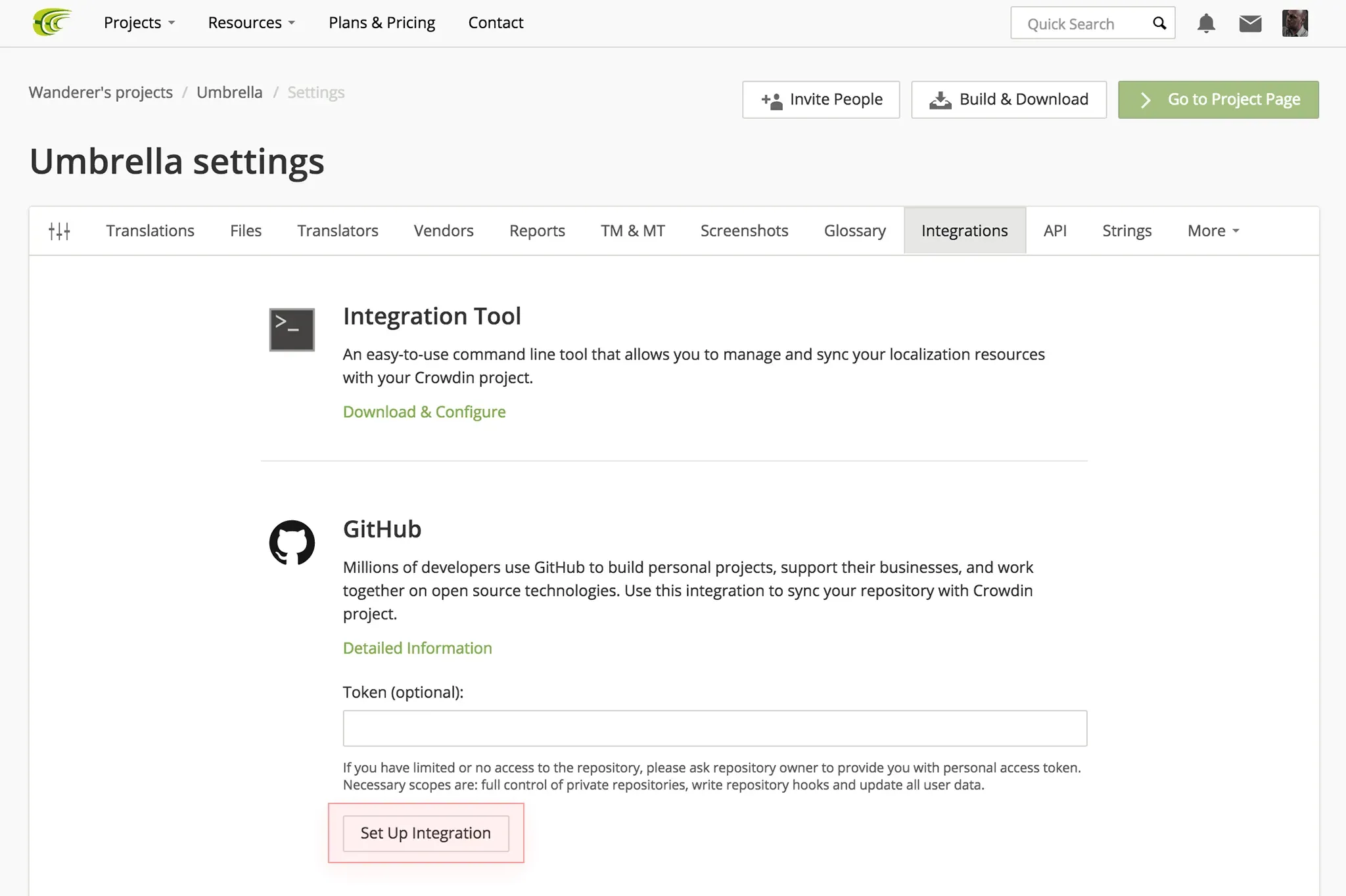Open Download & Configure link
1346x896 pixels.
(x=424, y=412)
